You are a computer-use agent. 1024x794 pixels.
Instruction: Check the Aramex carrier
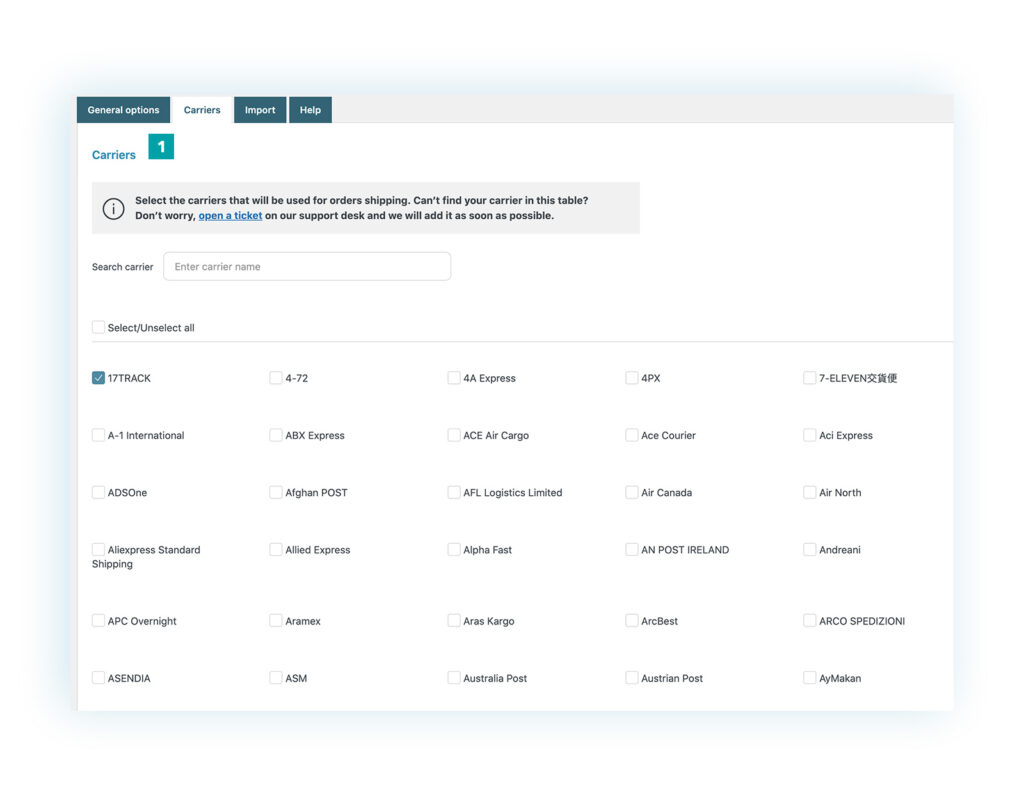(x=275, y=621)
